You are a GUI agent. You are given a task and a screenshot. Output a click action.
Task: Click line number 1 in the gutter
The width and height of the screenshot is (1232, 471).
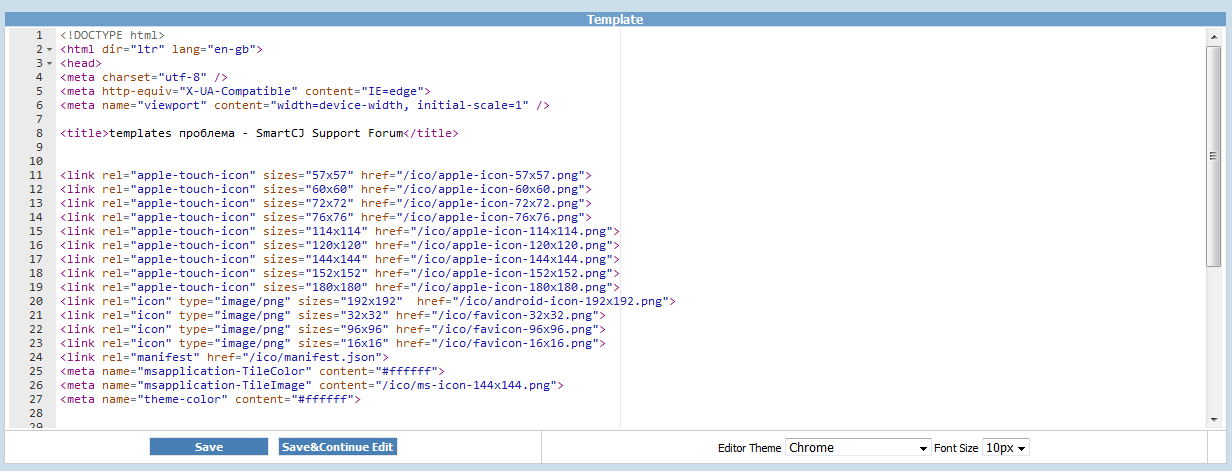[x=38, y=35]
